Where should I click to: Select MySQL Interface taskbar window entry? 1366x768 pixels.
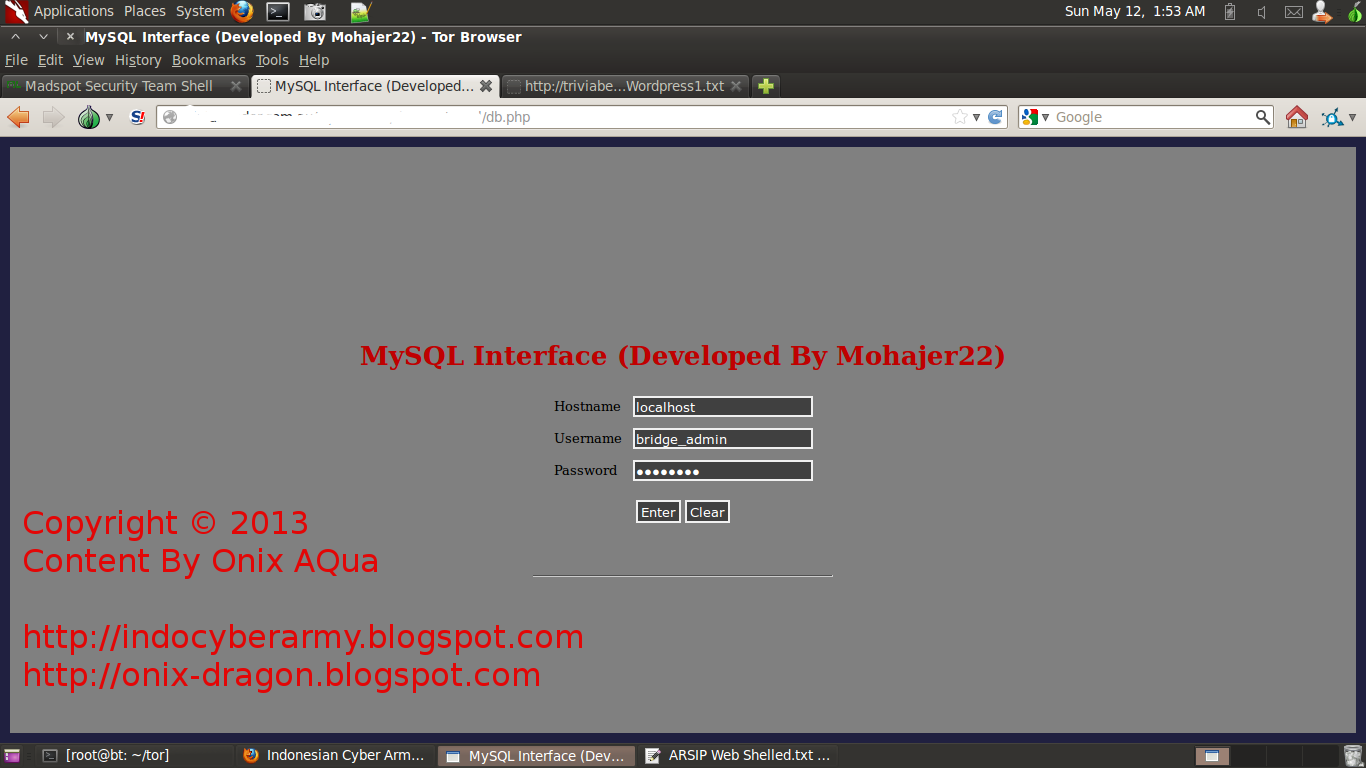537,756
